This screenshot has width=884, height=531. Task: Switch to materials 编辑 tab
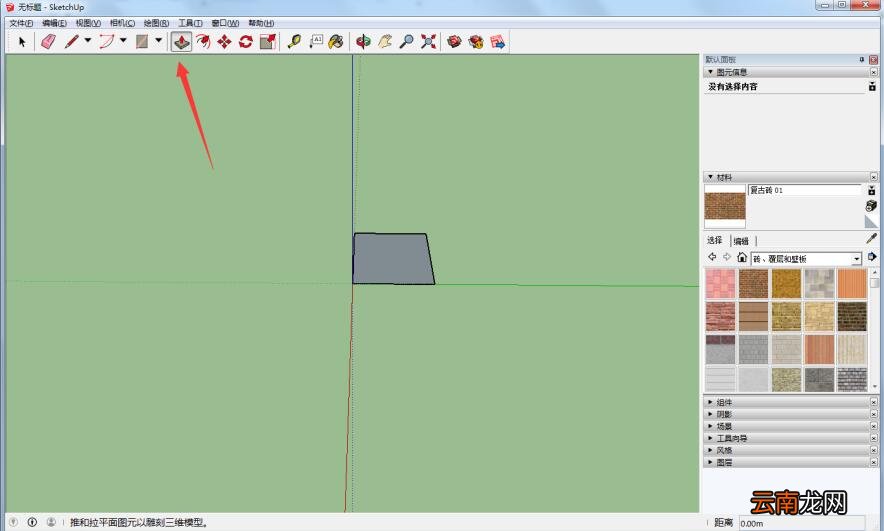pos(741,241)
